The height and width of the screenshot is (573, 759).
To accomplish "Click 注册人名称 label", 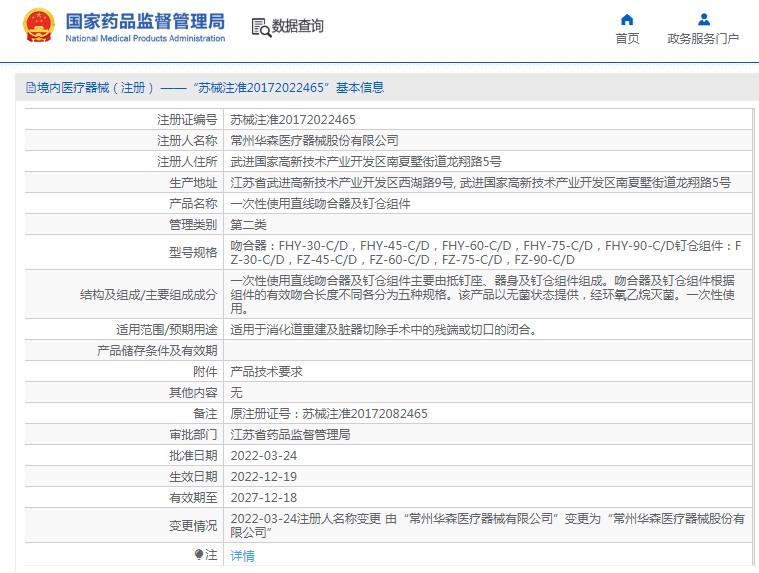I will point(187,140).
